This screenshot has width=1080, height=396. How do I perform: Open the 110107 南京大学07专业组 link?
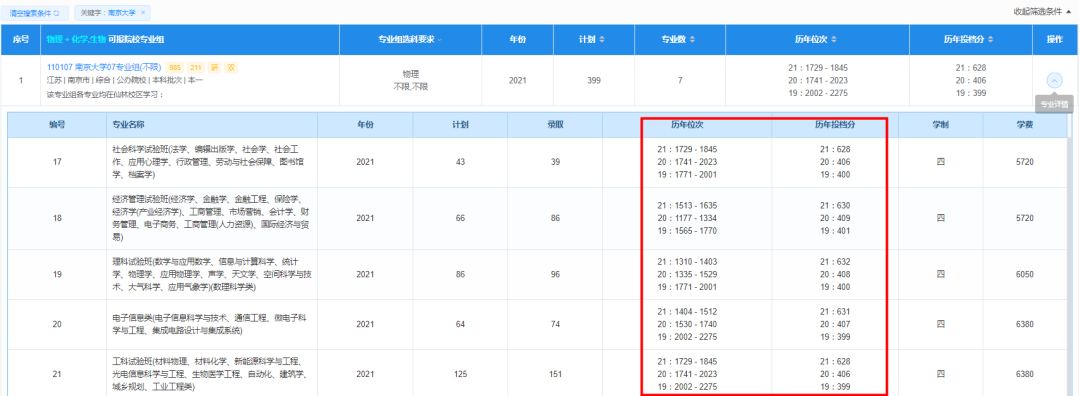point(103,67)
